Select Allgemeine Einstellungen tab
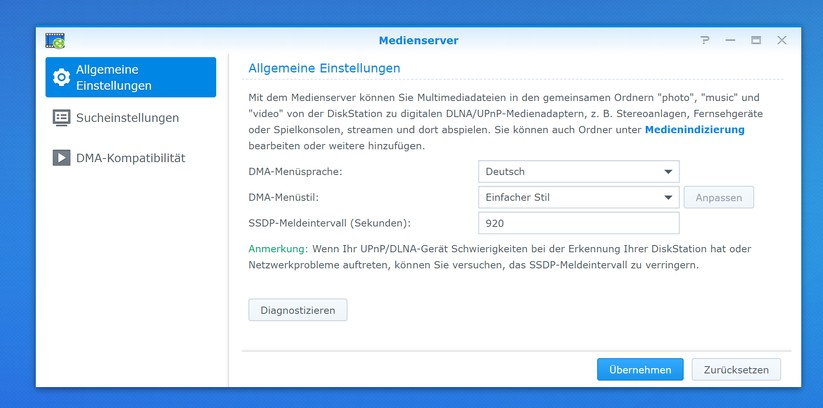 [x=131, y=77]
